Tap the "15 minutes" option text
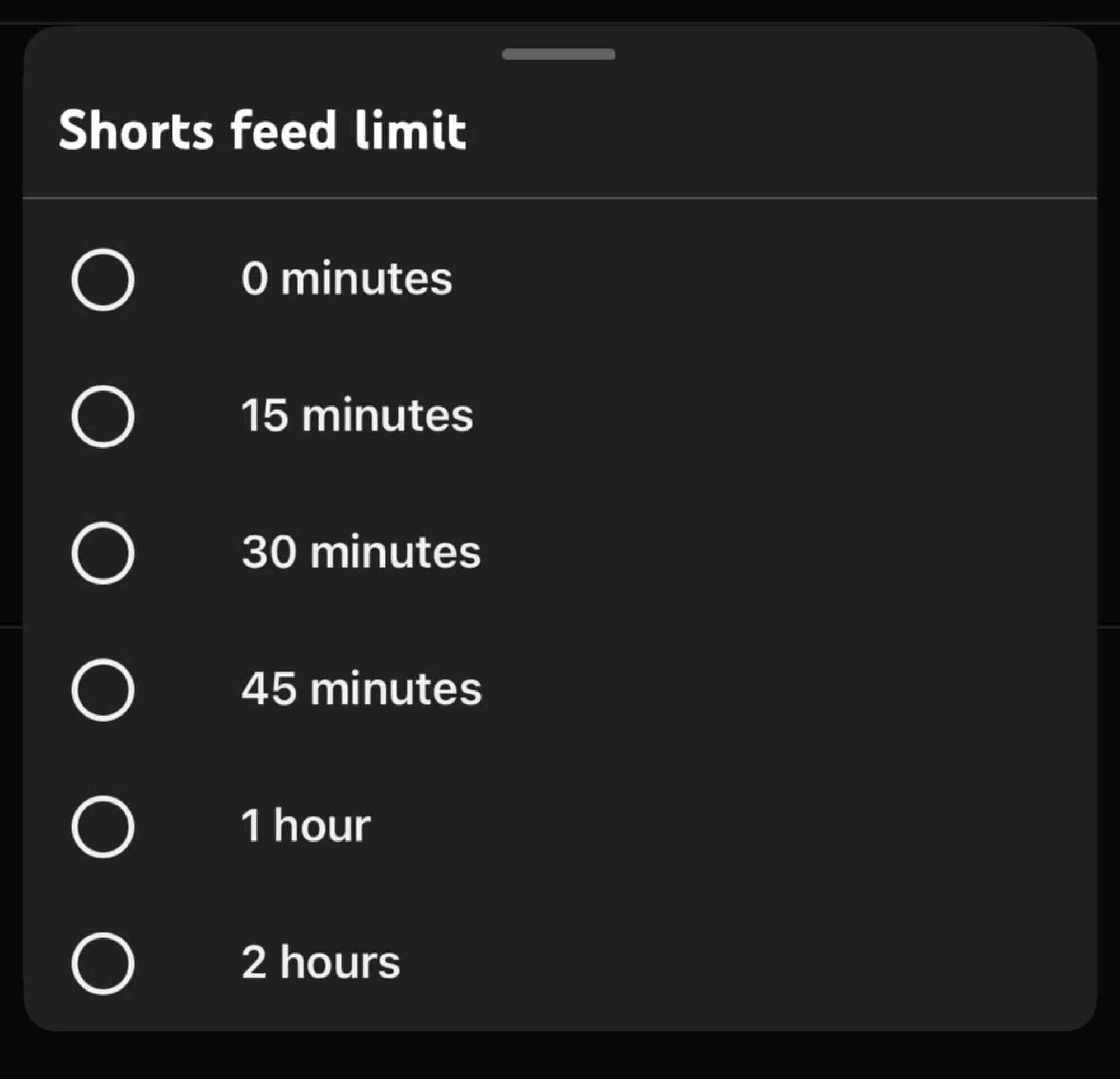Screen dimensions: 1120x1079 coord(357,415)
